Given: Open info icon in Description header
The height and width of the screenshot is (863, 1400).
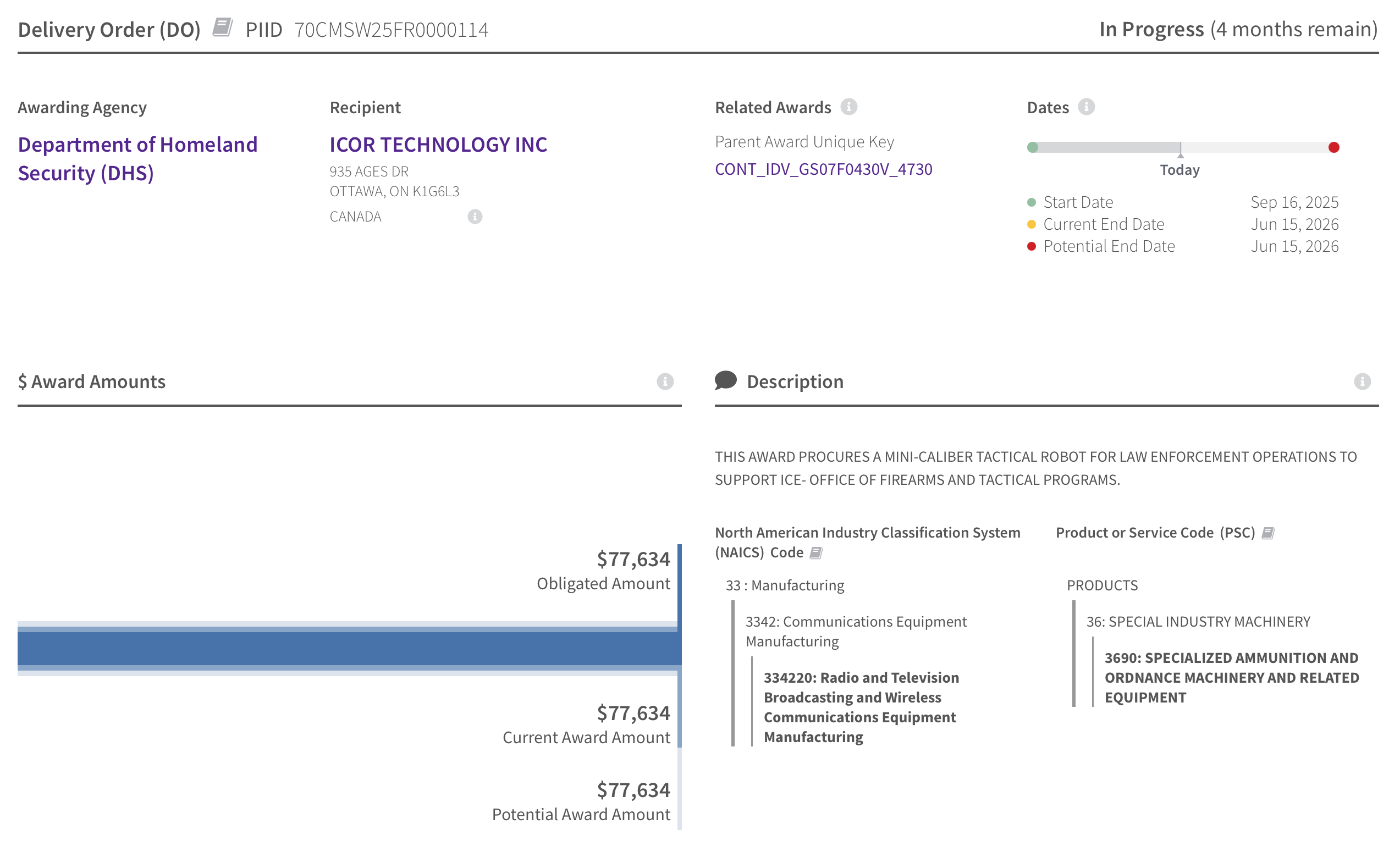Looking at the screenshot, I should pyautogui.click(x=1362, y=381).
